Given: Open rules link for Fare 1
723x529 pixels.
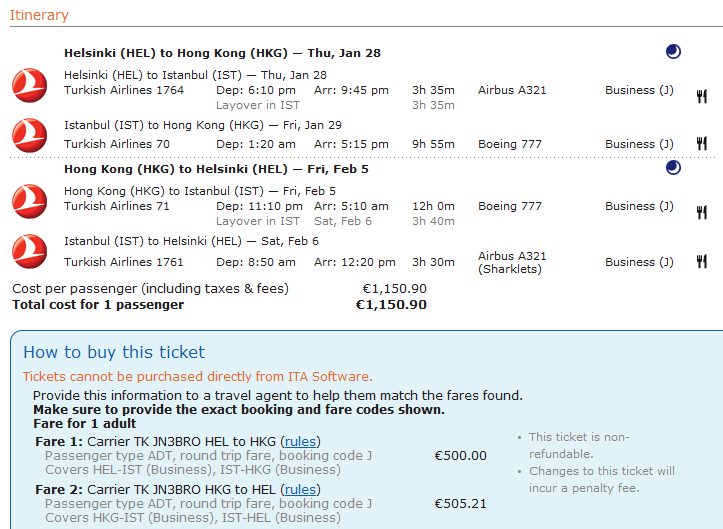Looking at the screenshot, I should [300, 441].
